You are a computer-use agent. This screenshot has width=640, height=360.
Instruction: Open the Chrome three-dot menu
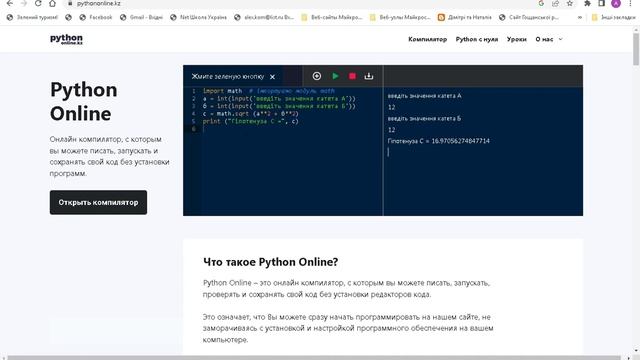631,3
